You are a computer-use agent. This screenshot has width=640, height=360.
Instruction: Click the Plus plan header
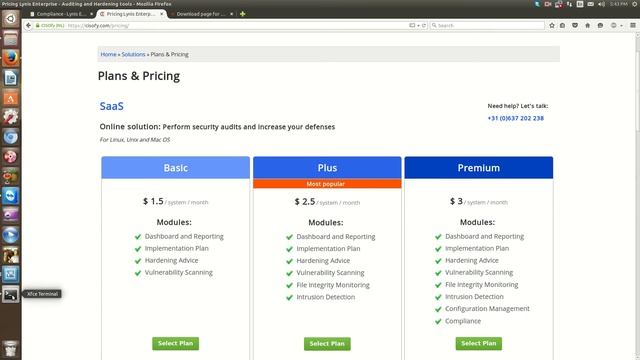[327, 168]
